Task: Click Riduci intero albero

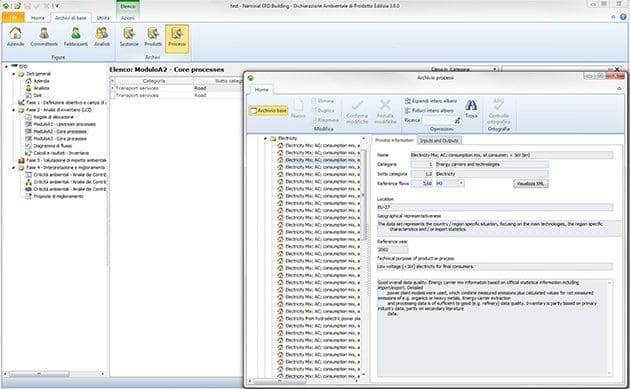Action: point(429,111)
